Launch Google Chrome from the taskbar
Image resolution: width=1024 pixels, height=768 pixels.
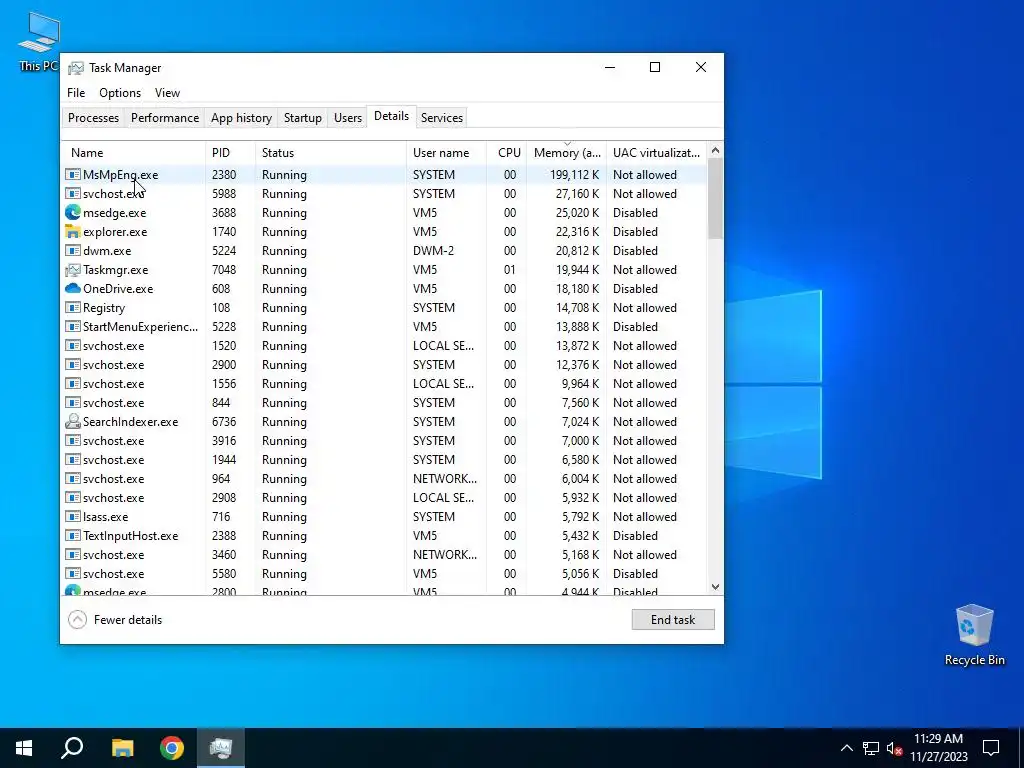pyautogui.click(x=172, y=748)
